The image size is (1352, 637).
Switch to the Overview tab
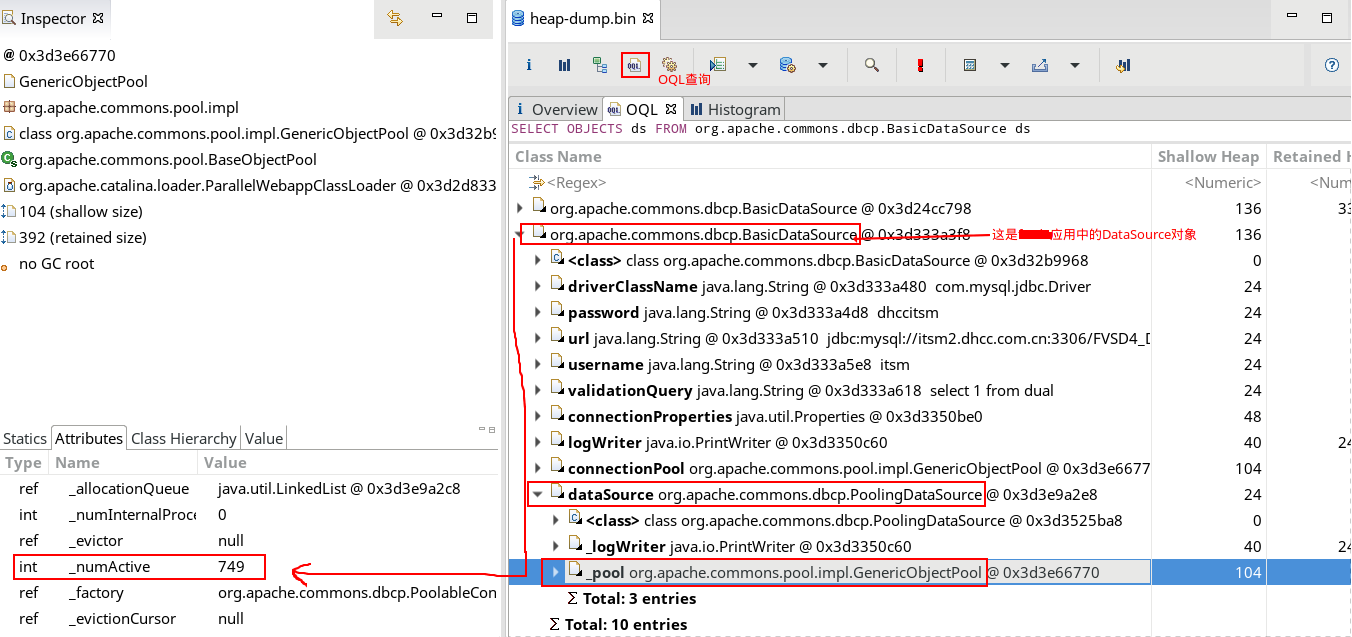click(x=564, y=109)
